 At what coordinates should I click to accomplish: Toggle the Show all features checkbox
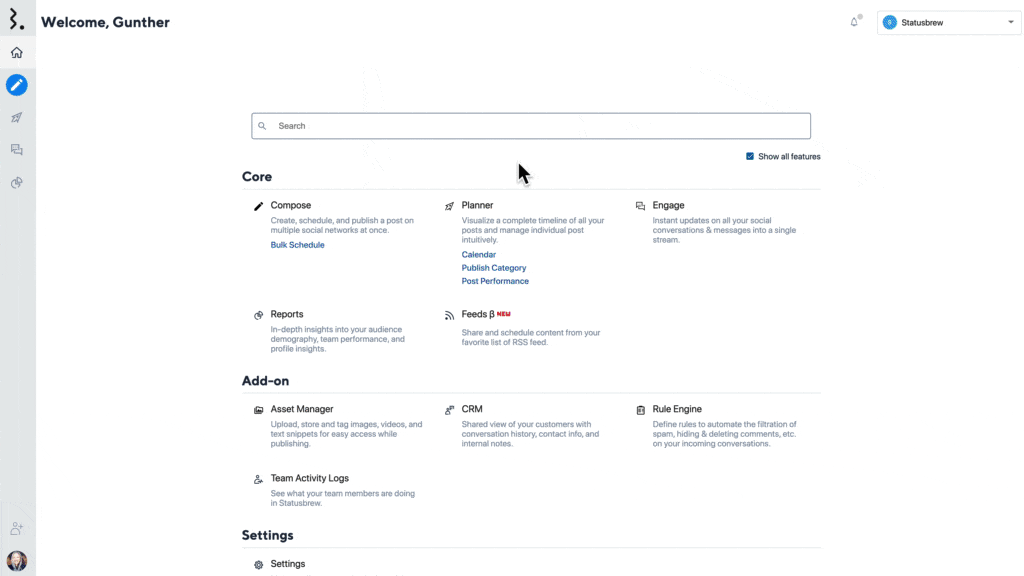(x=749, y=156)
